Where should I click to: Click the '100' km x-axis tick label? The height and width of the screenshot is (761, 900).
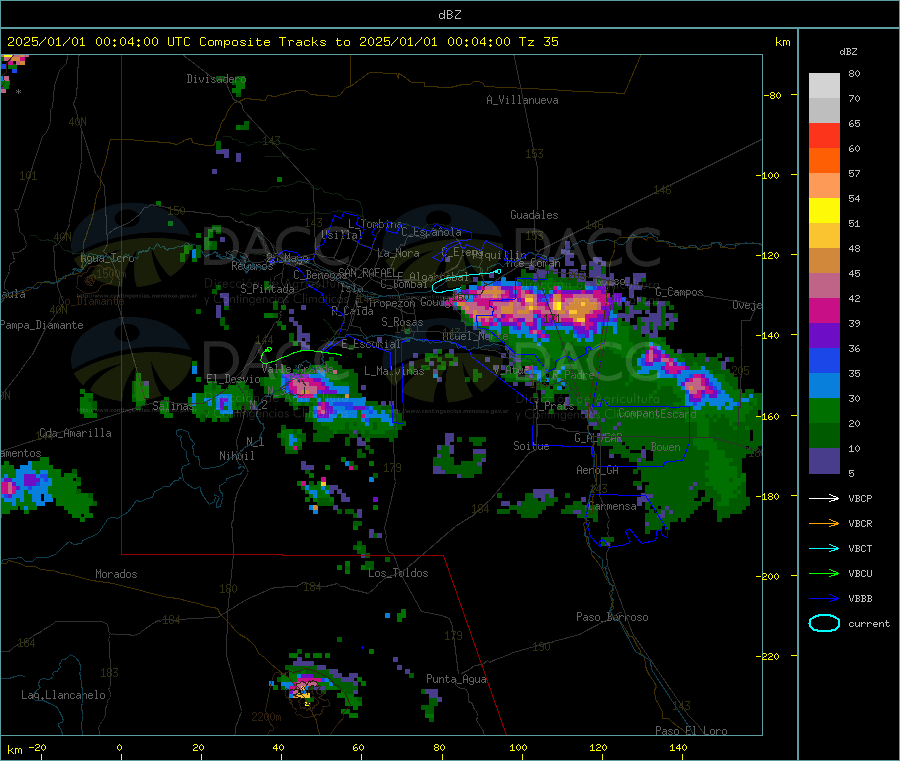click(518, 747)
